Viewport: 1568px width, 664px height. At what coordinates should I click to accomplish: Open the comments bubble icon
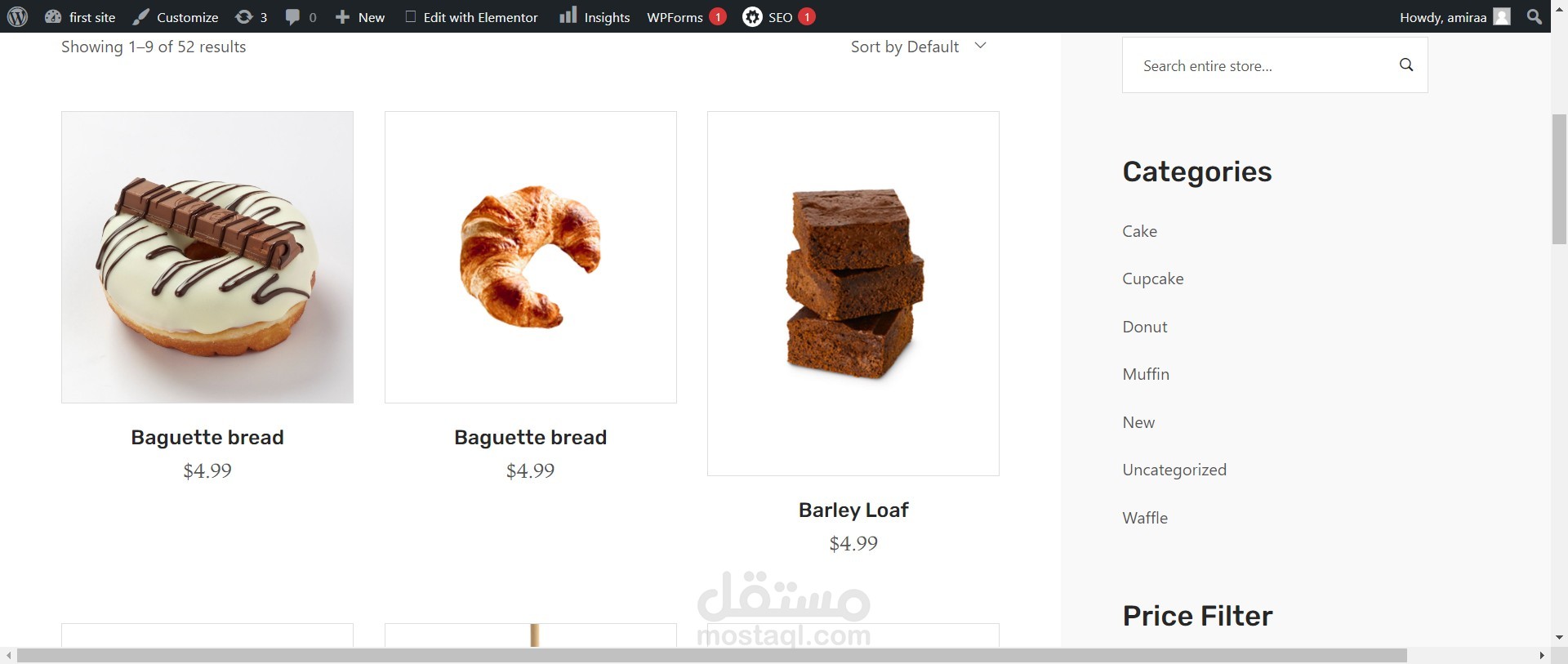coord(292,17)
